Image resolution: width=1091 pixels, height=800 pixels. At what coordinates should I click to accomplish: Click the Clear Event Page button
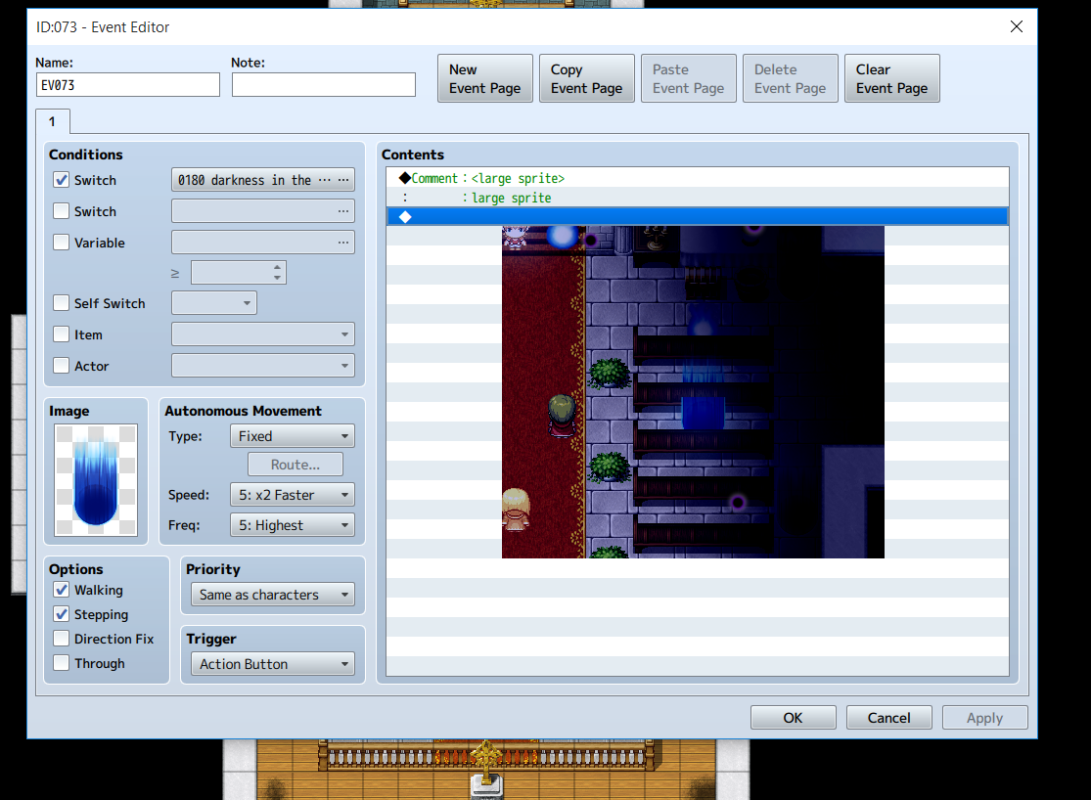[x=892, y=79]
